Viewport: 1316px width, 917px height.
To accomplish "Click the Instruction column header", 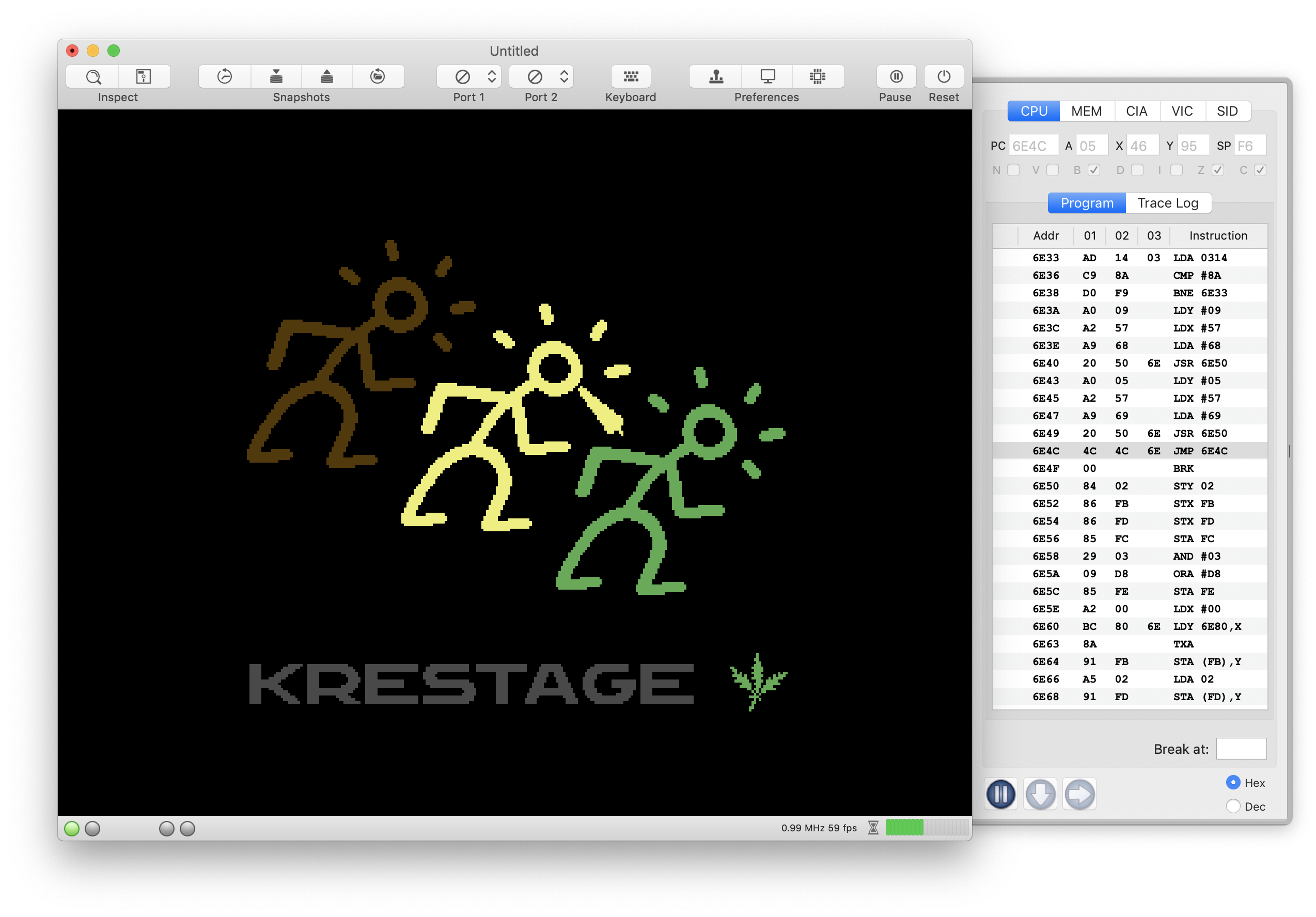I will click(1218, 235).
